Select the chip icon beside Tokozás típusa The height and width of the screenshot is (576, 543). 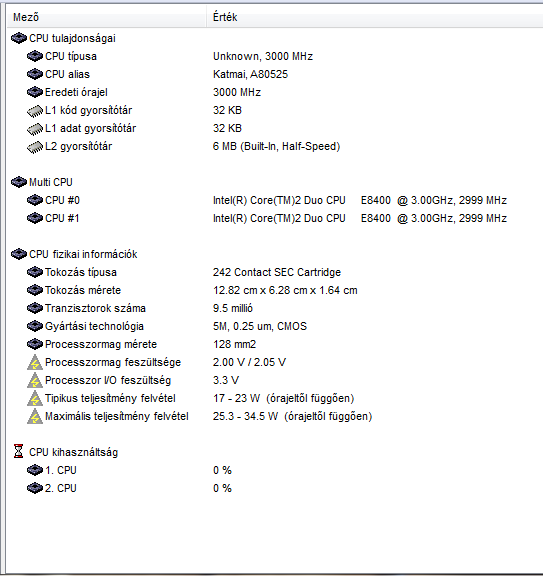click(35, 272)
